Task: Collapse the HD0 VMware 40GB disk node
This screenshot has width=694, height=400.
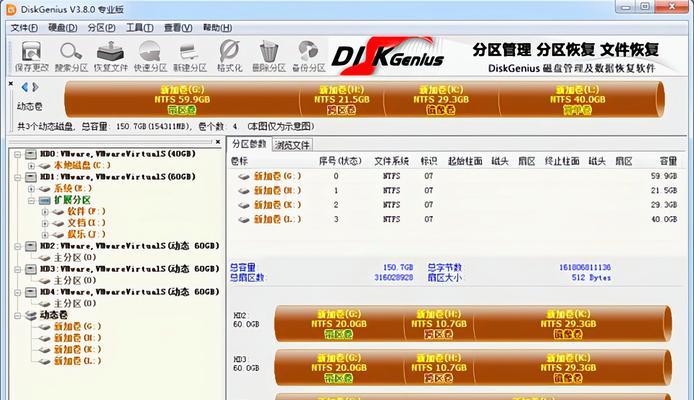Action: 18,154
